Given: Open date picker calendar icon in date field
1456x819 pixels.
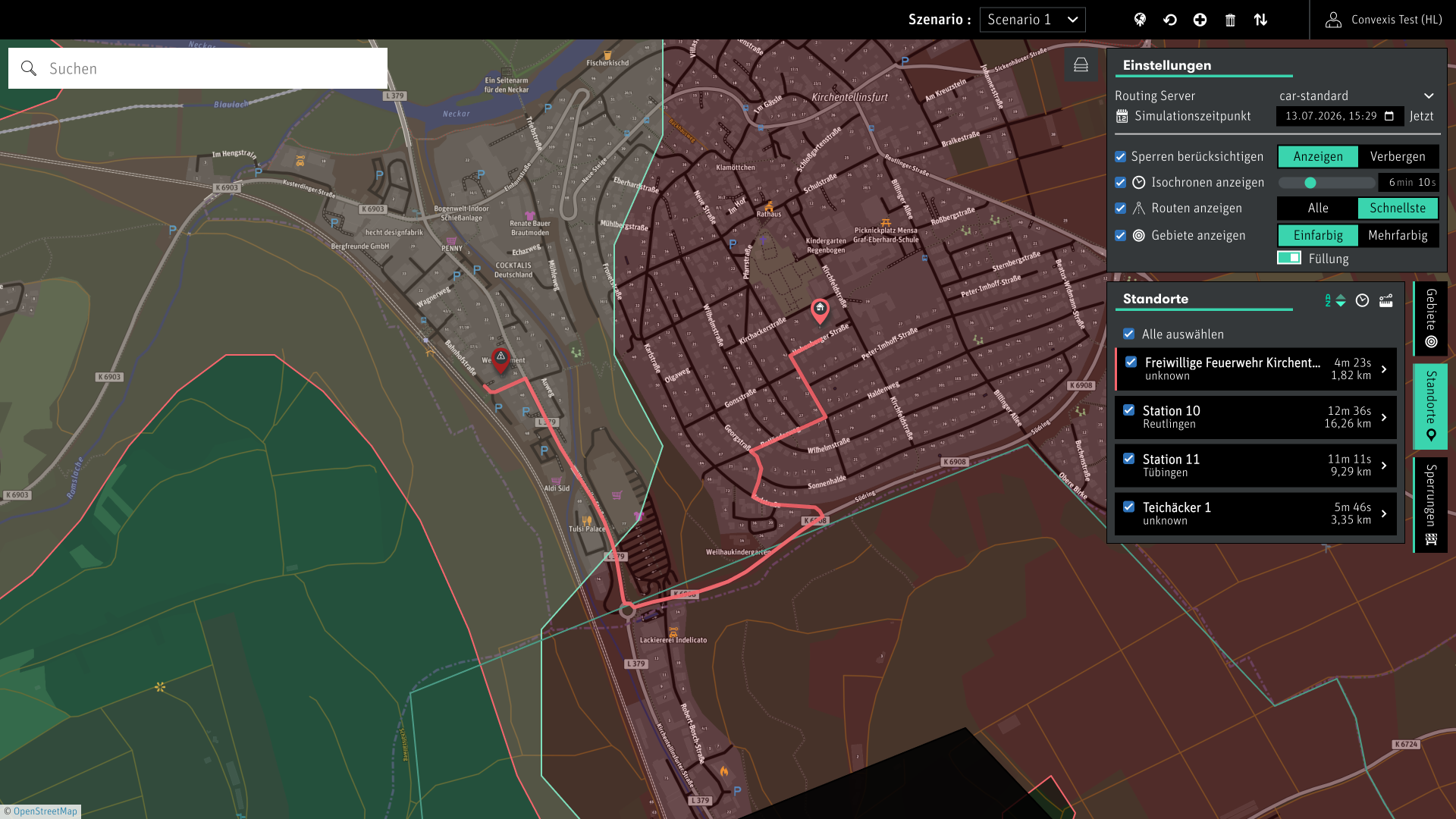Looking at the screenshot, I should (x=1389, y=116).
